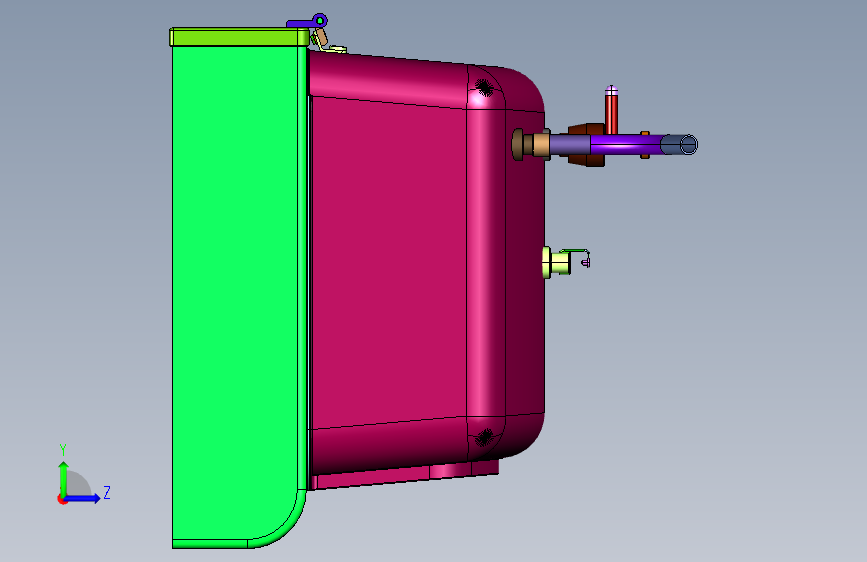Screen dimensions: 867x562
Task: Select the small magenta clip on the valve
Action: coord(586,262)
